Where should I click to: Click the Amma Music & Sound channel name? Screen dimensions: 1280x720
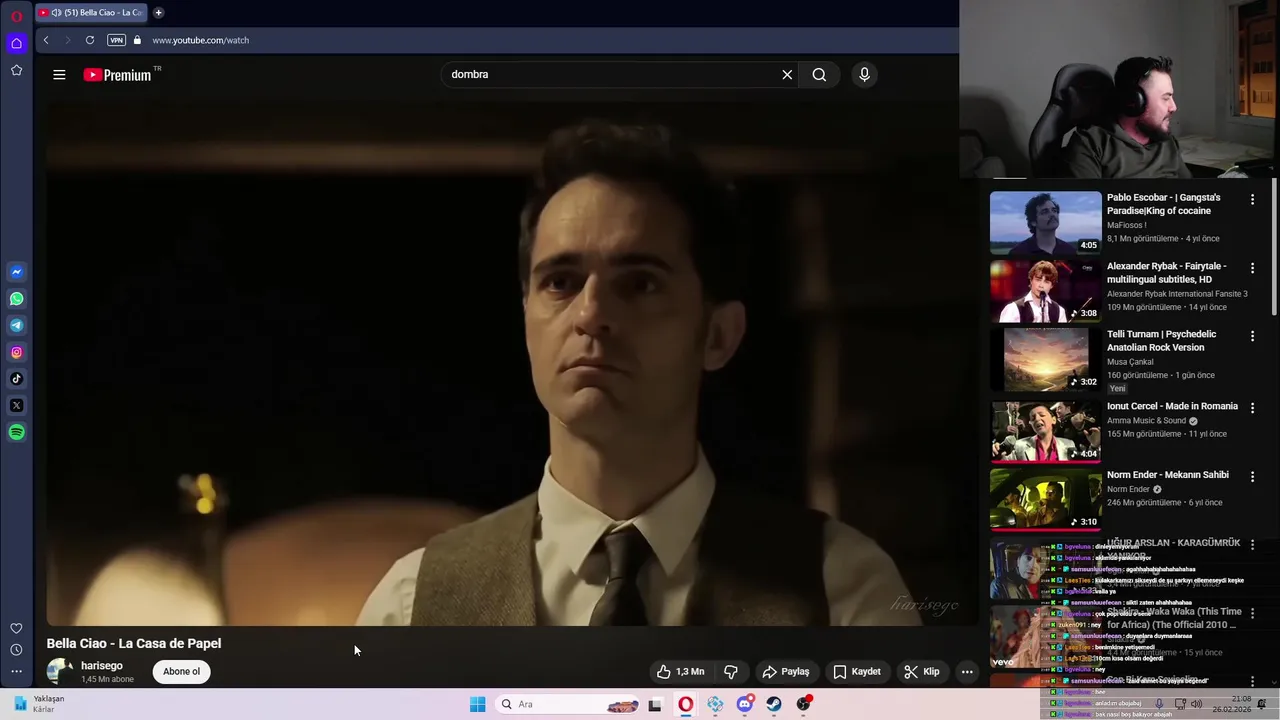[1146, 421]
